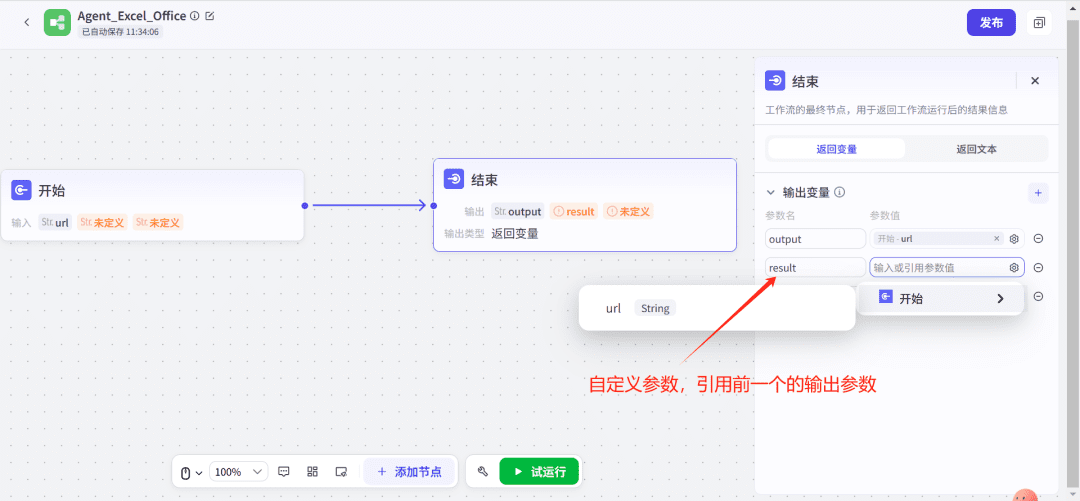Click the 发布 publish button
This screenshot has width=1080, height=501.
(x=991, y=22)
